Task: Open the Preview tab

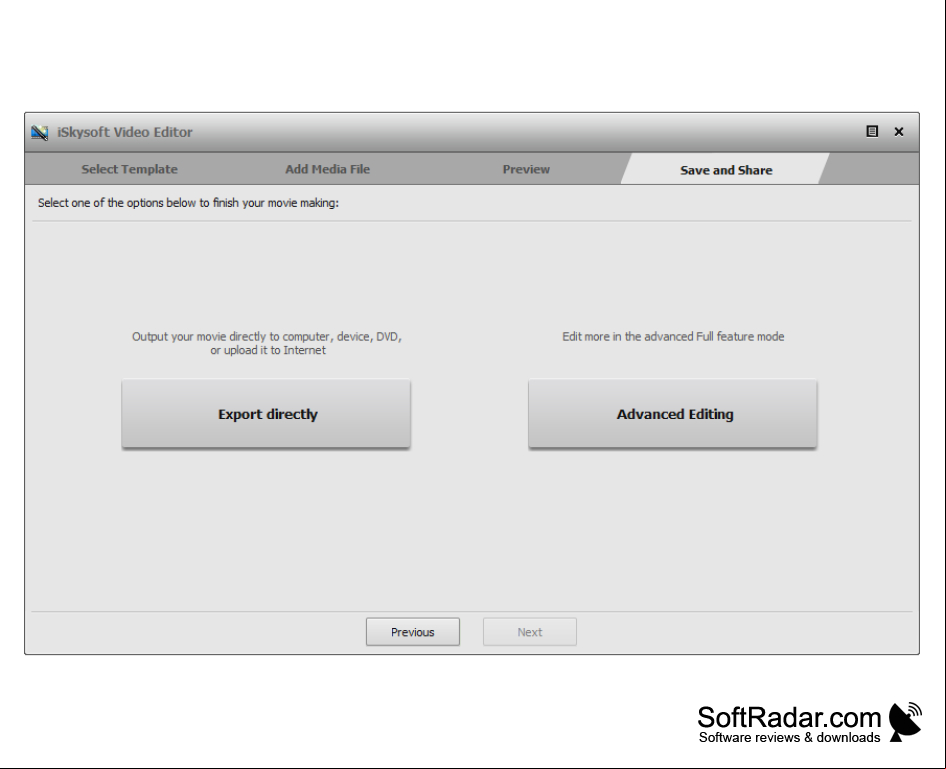Action: (526, 169)
